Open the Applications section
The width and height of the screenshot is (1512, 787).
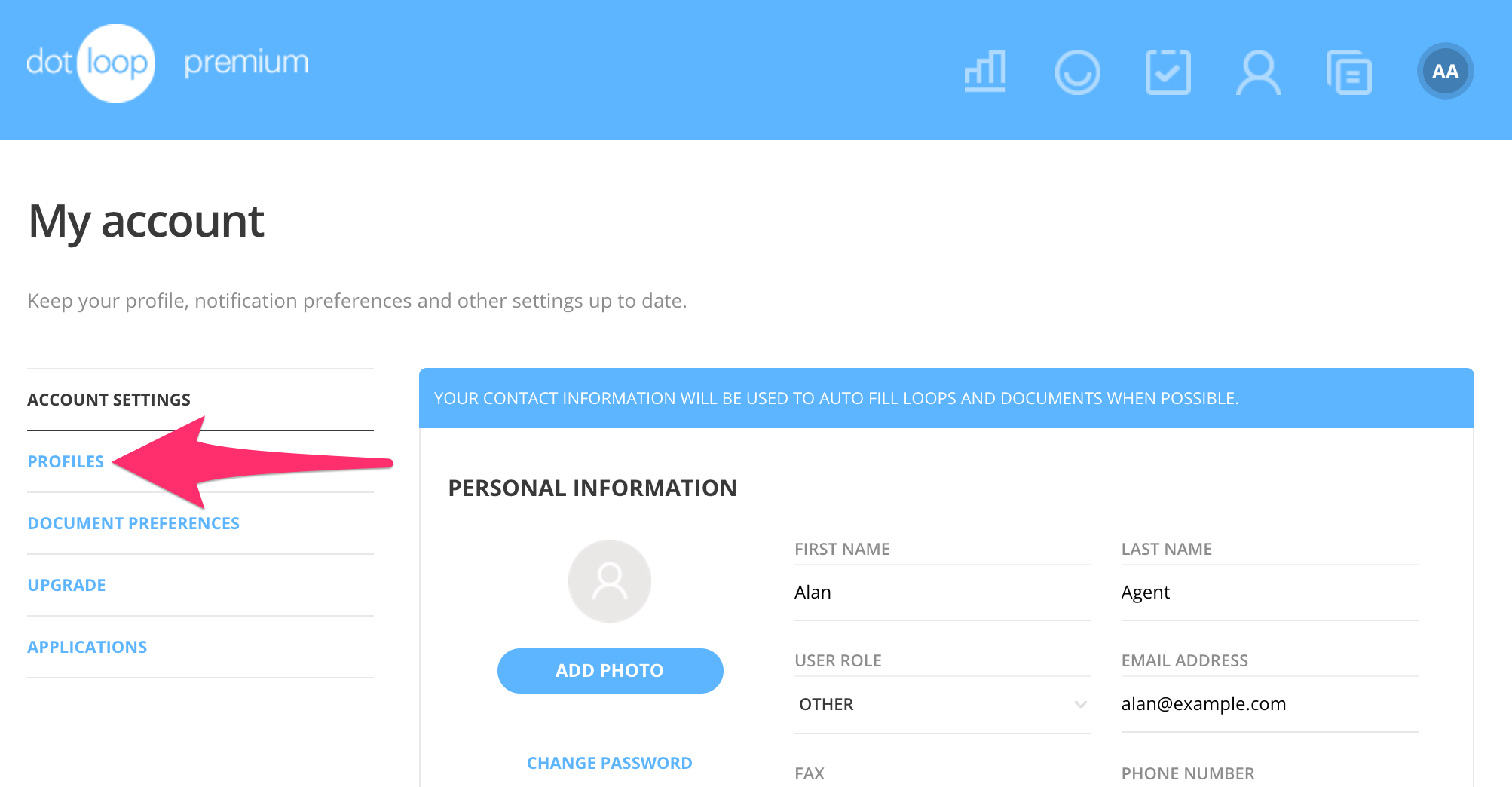pyautogui.click(x=87, y=647)
